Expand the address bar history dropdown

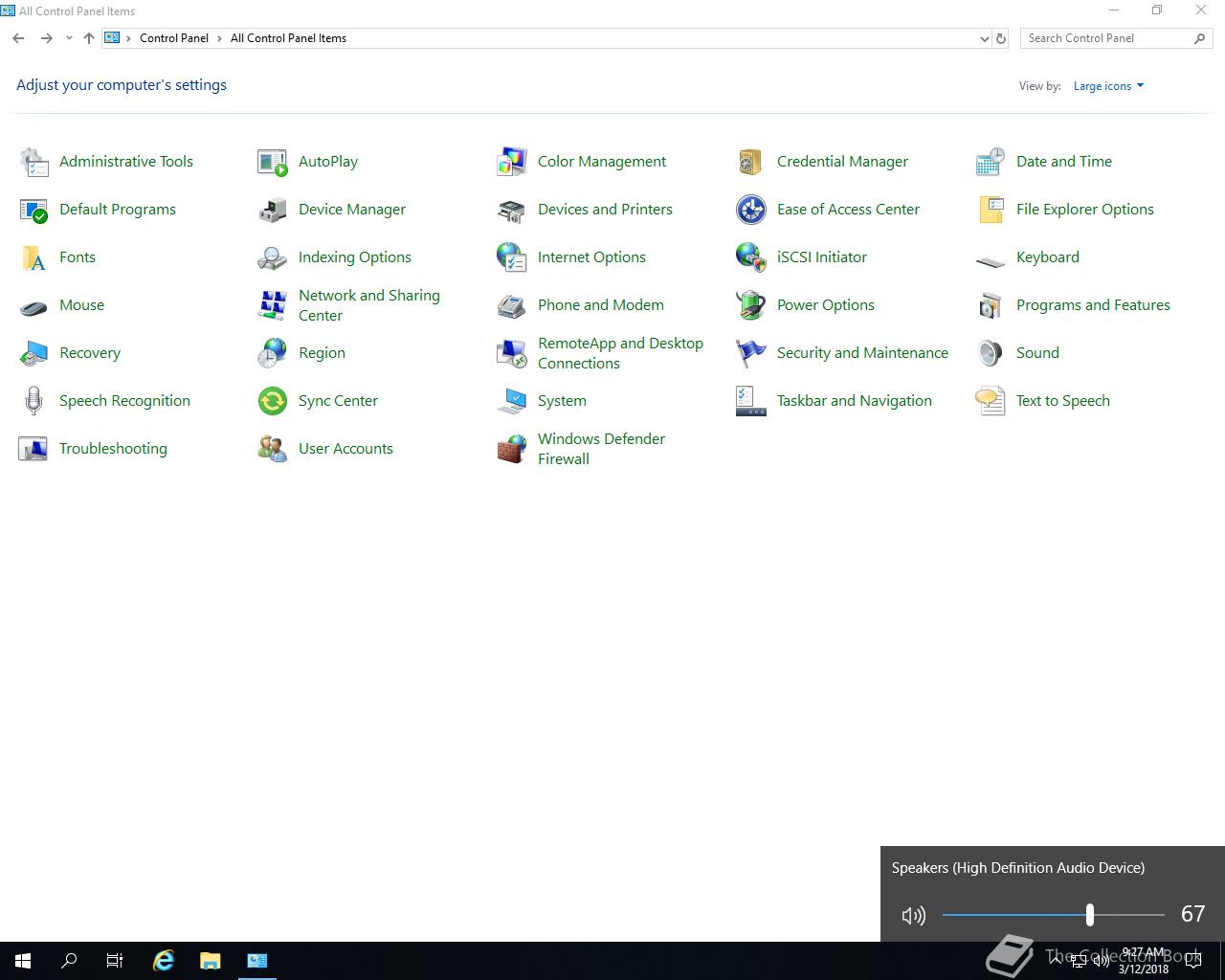click(984, 38)
